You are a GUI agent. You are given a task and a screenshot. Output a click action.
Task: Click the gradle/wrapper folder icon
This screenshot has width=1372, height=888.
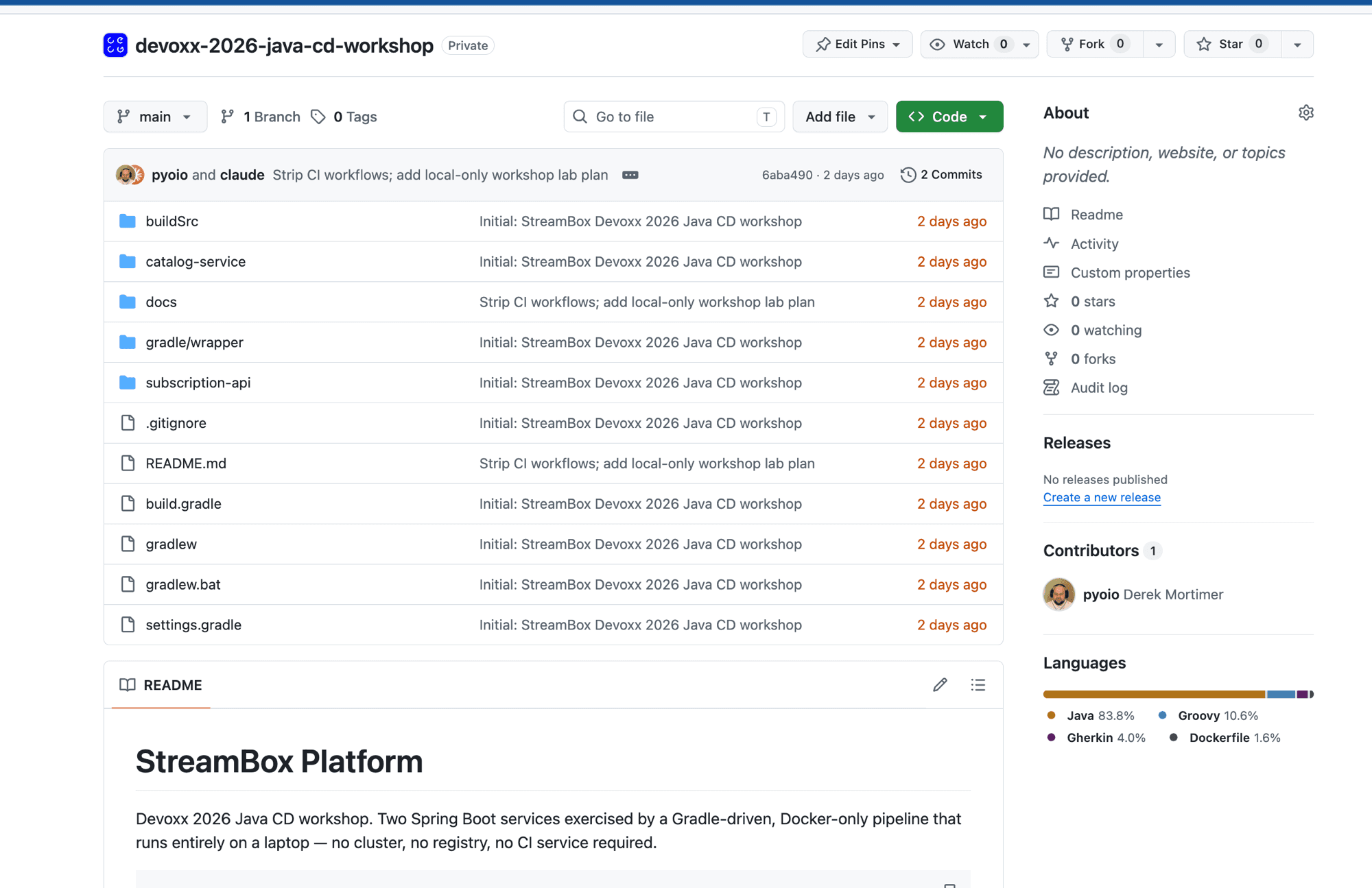pos(128,342)
